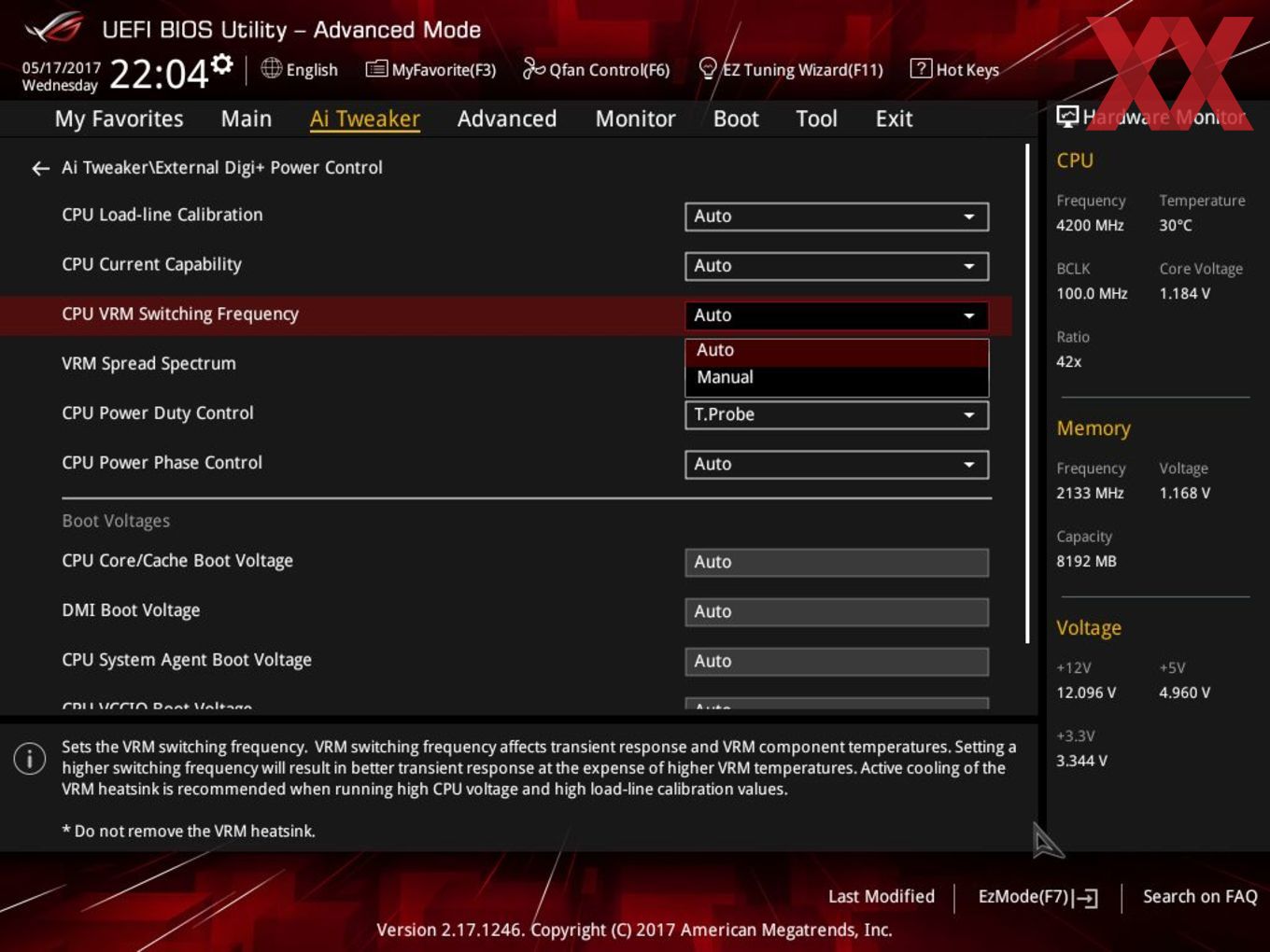
Task: Click DMI Boot Voltage input field
Action: coord(837,611)
